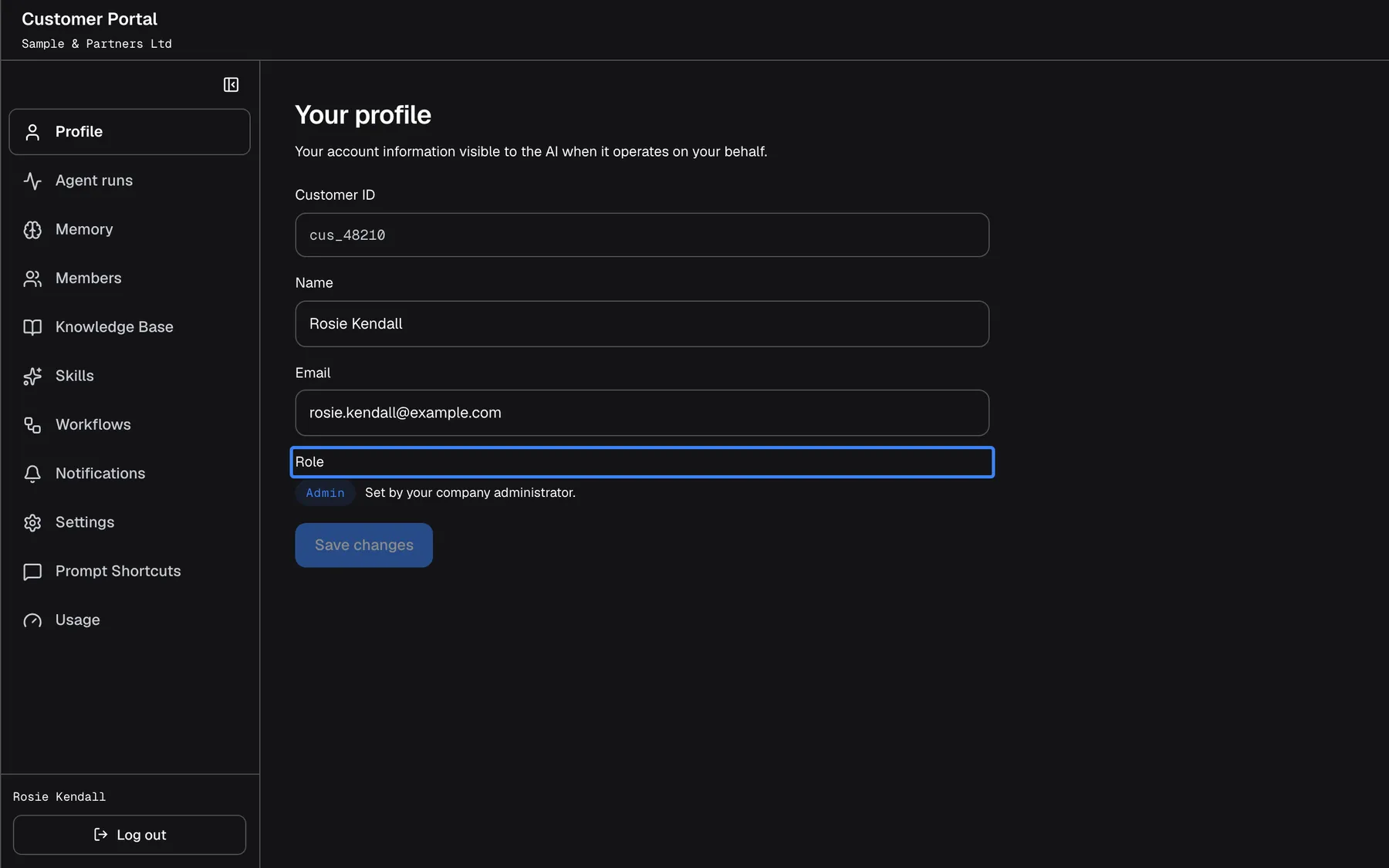Click the log out arrow icon

point(100,834)
